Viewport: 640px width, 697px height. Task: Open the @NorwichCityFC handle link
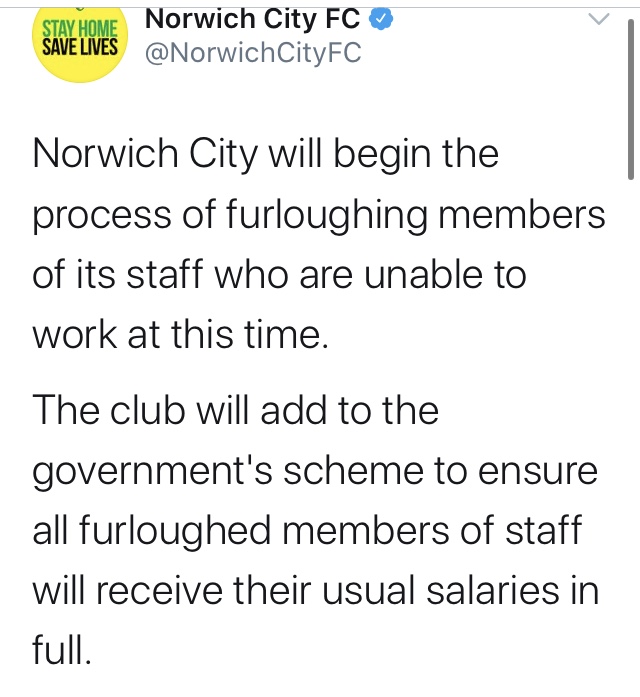[x=253, y=53]
